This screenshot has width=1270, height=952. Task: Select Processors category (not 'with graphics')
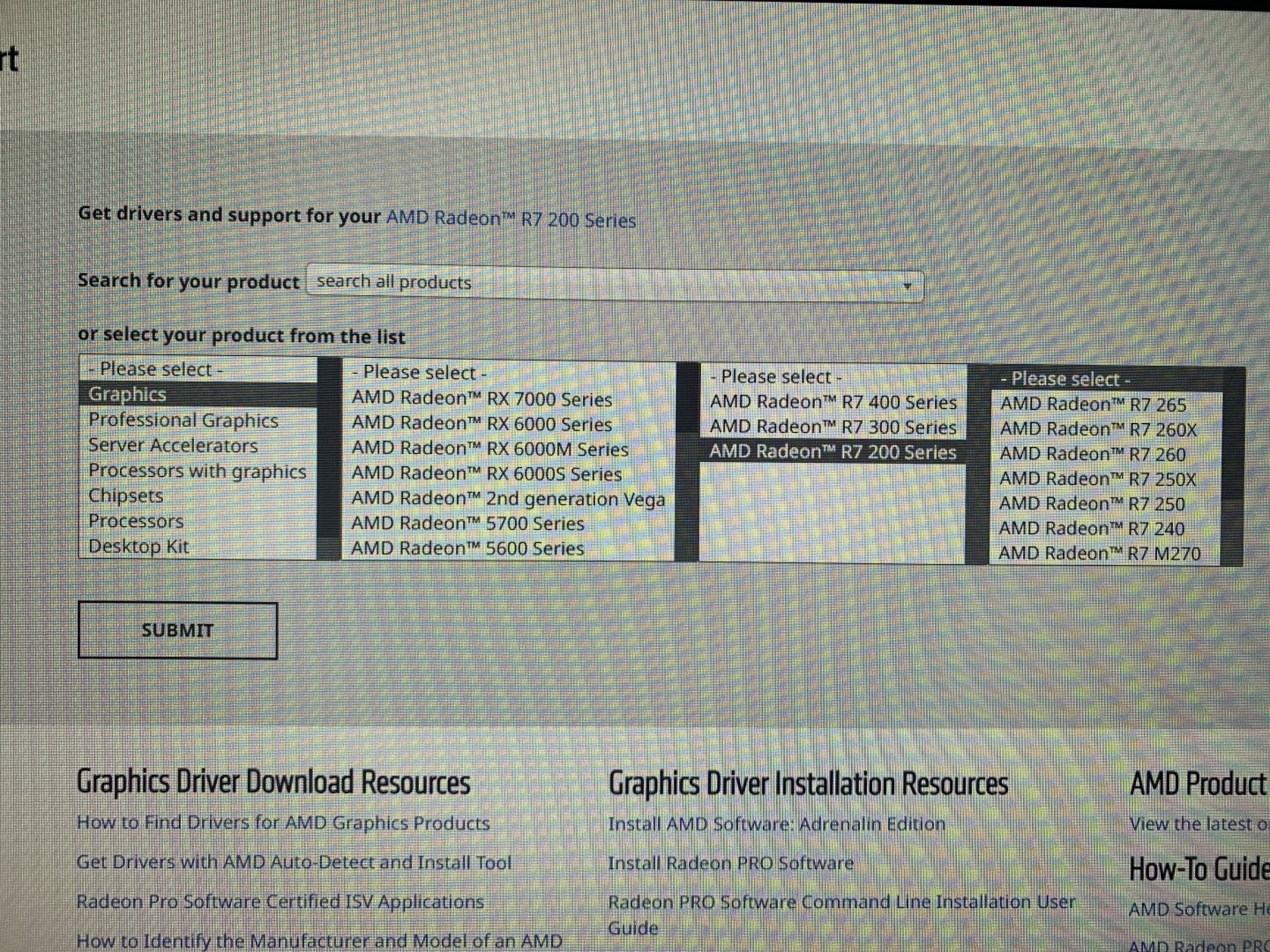tap(198, 521)
